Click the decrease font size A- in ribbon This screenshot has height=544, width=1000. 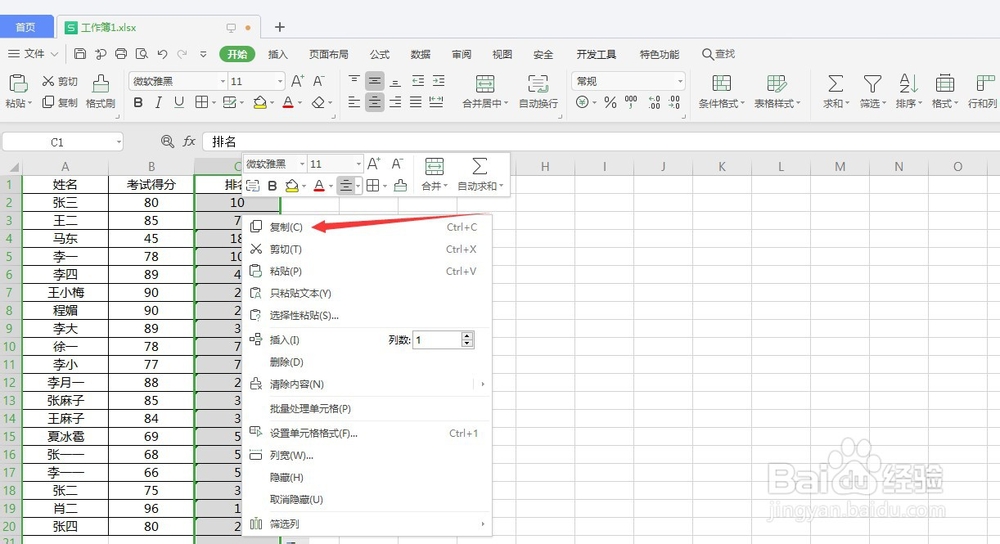(319, 81)
